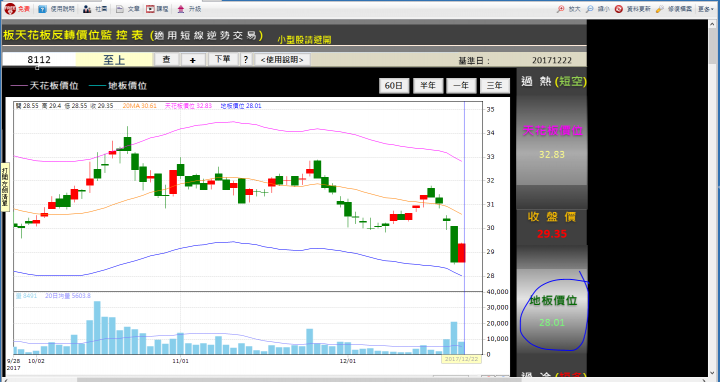This screenshot has width=720, height=382.
Task: Open 使用說明 help in top toolbar
Action: coord(56,9)
